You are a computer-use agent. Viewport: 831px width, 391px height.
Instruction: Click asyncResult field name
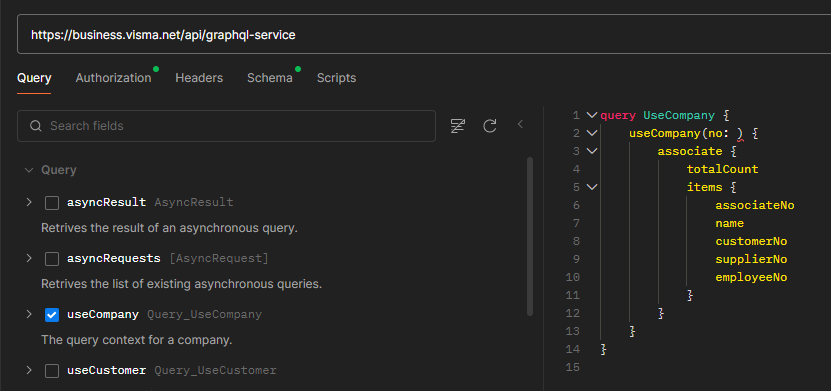pyautogui.click(x=106, y=202)
